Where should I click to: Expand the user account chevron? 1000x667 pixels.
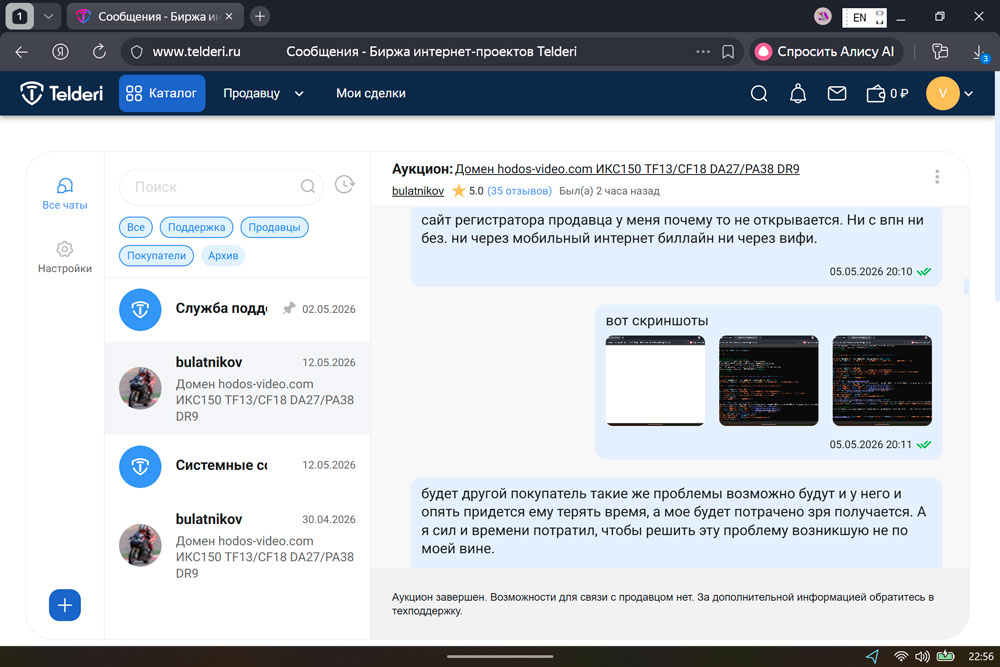pyautogui.click(x=969, y=94)
